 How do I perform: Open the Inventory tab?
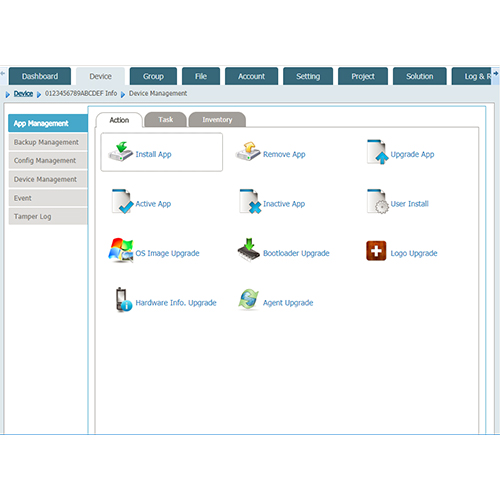pos(217,120)
